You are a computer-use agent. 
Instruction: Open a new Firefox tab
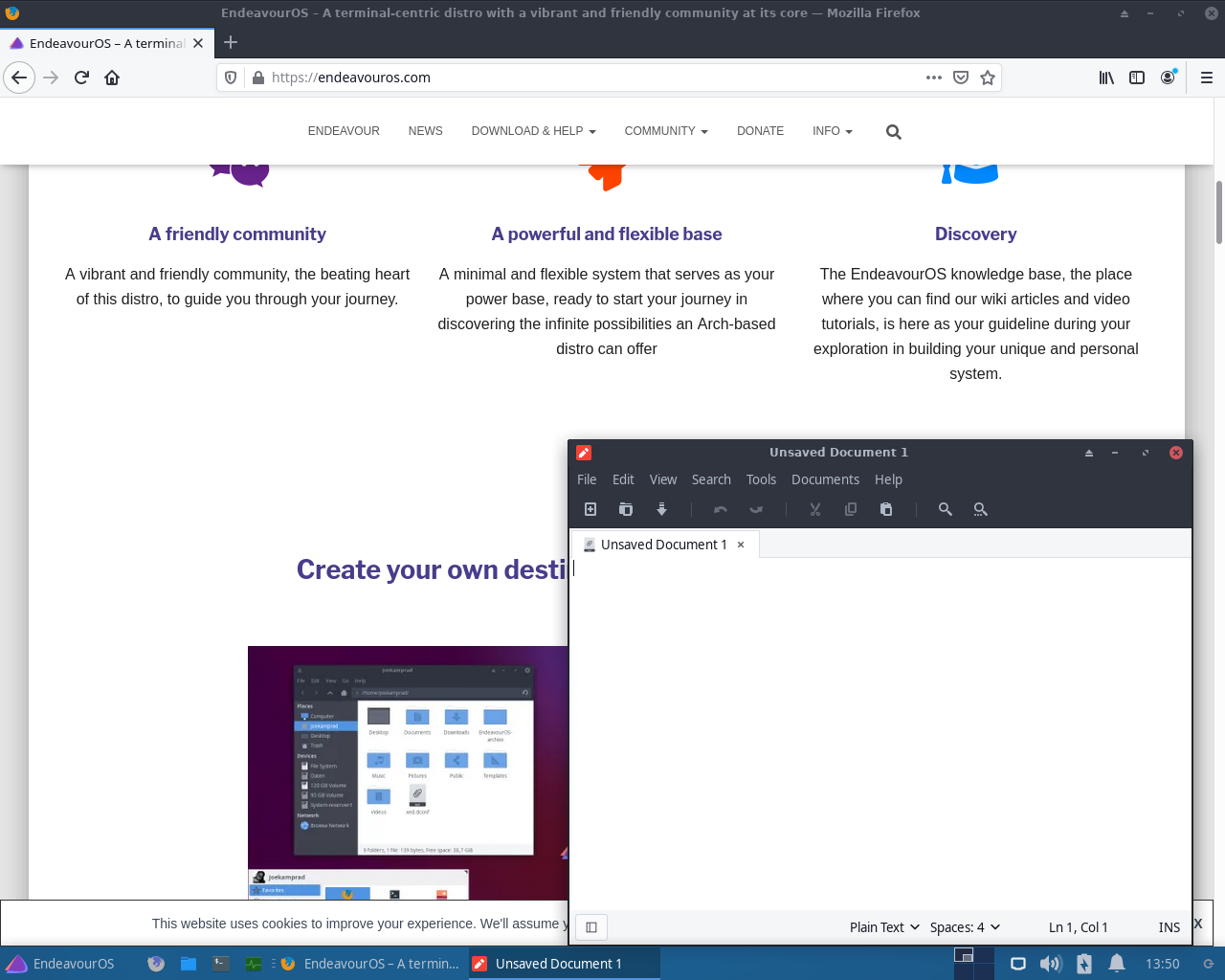(x=231, y=42)
